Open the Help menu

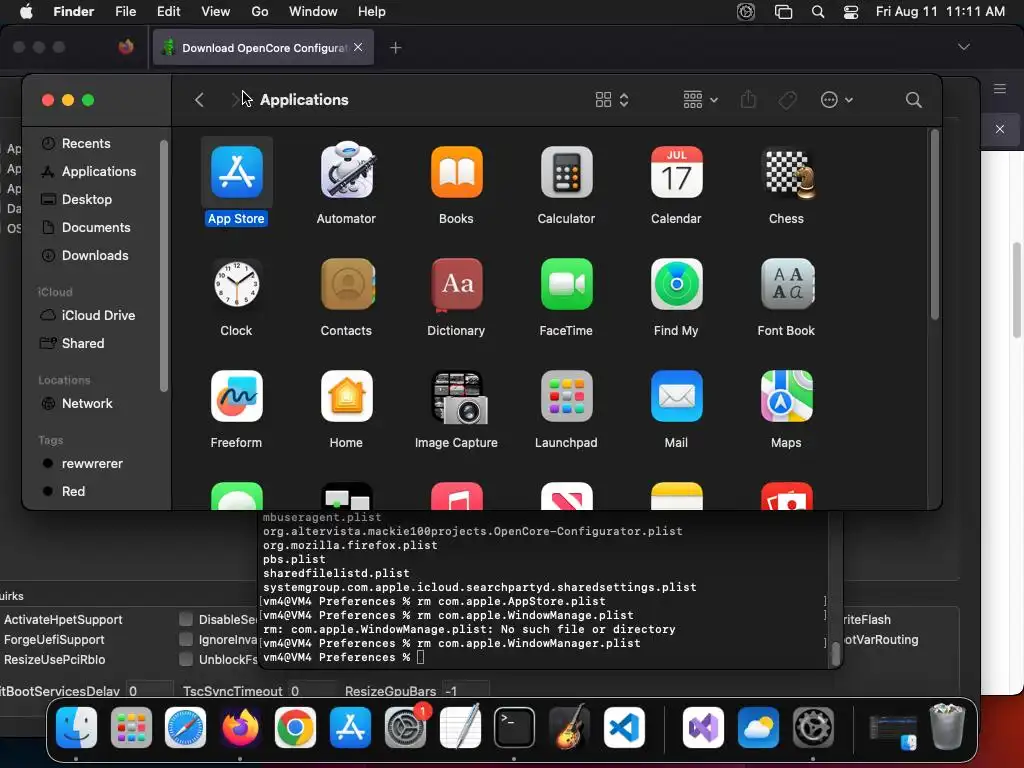372,11
